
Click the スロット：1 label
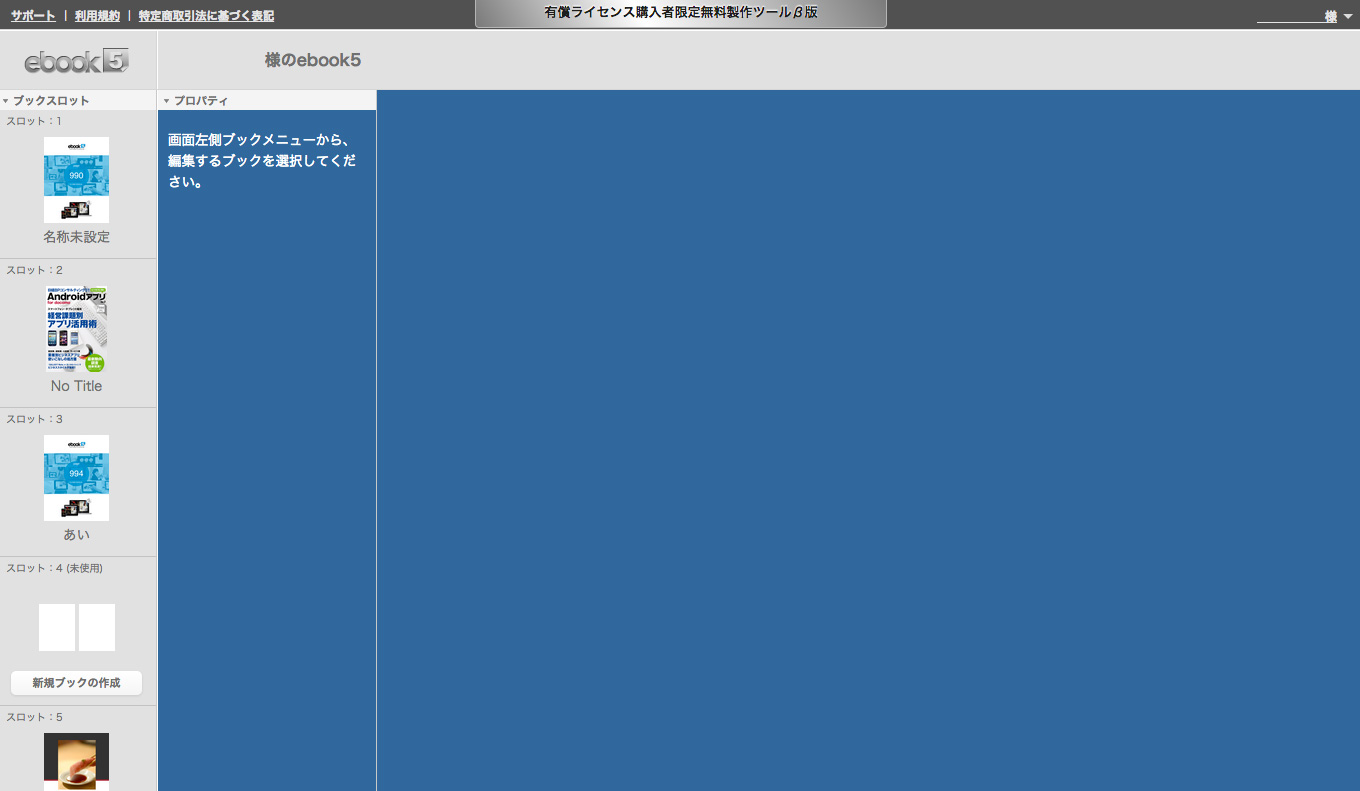pos(34,121)
